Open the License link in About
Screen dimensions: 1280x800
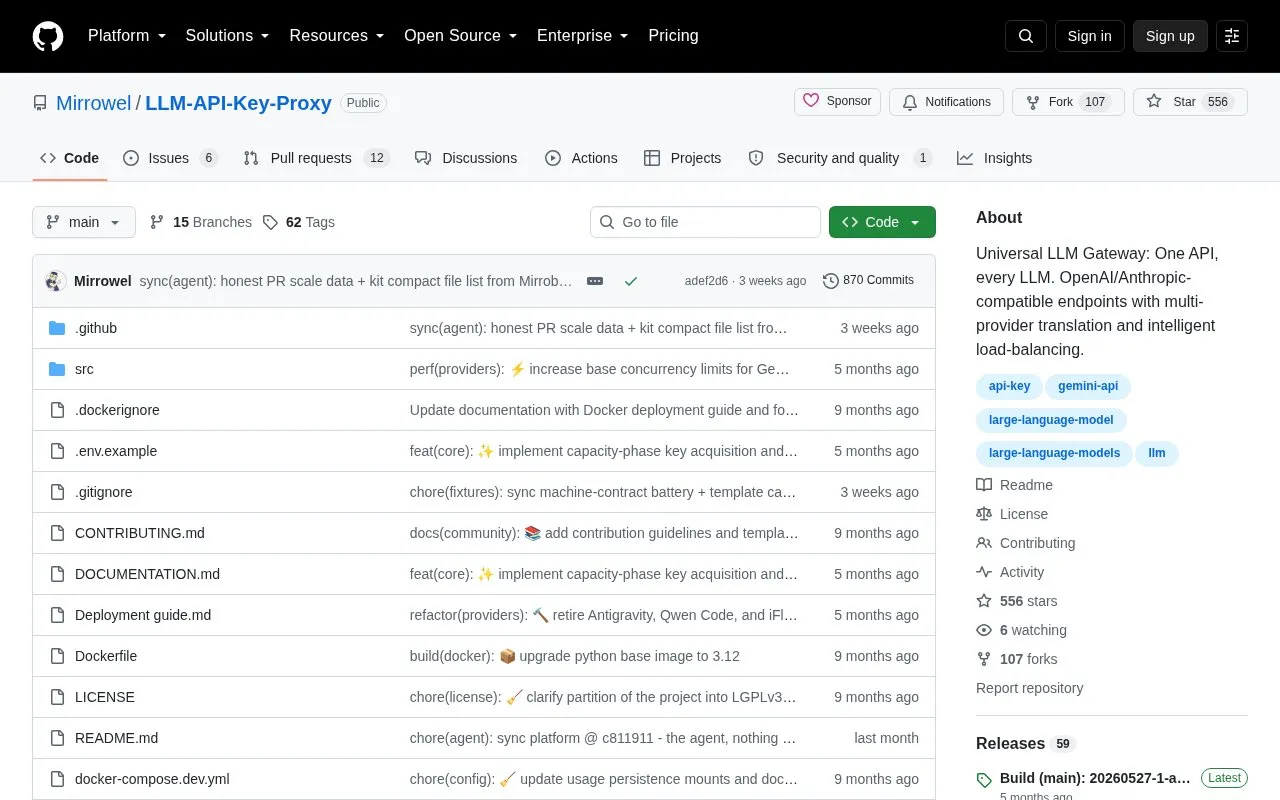coord(1013,514)
